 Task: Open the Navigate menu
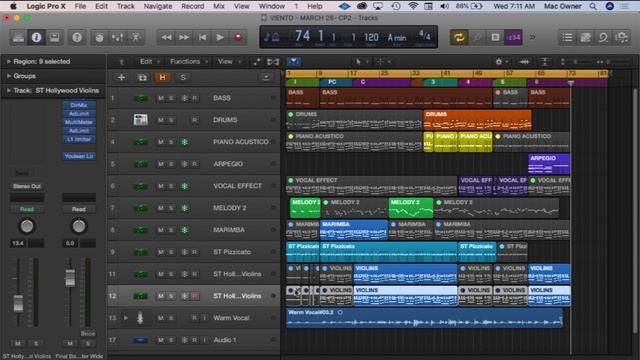(158, 6)
